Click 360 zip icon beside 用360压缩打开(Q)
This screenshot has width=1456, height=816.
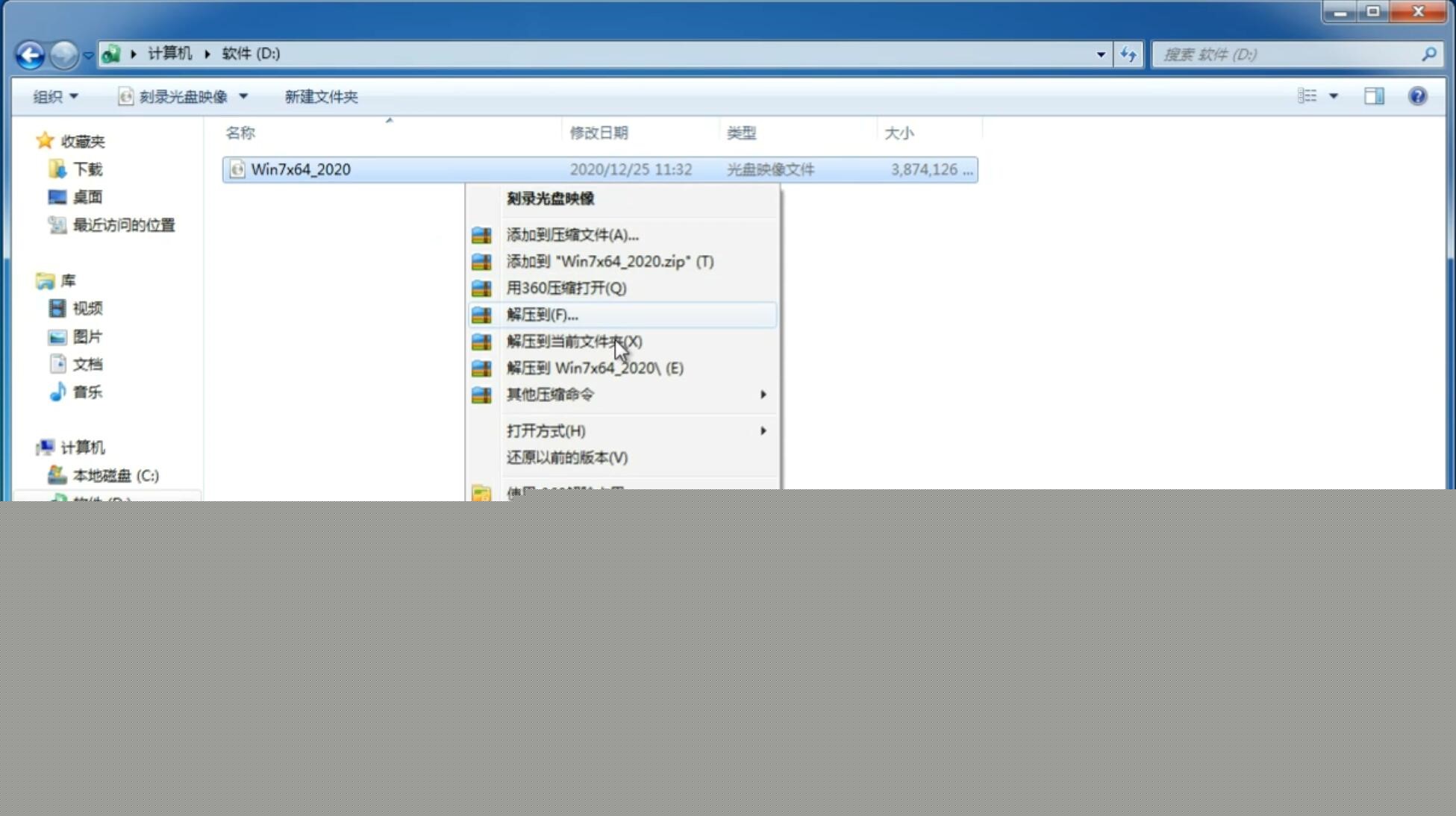[x=481, y=288]
